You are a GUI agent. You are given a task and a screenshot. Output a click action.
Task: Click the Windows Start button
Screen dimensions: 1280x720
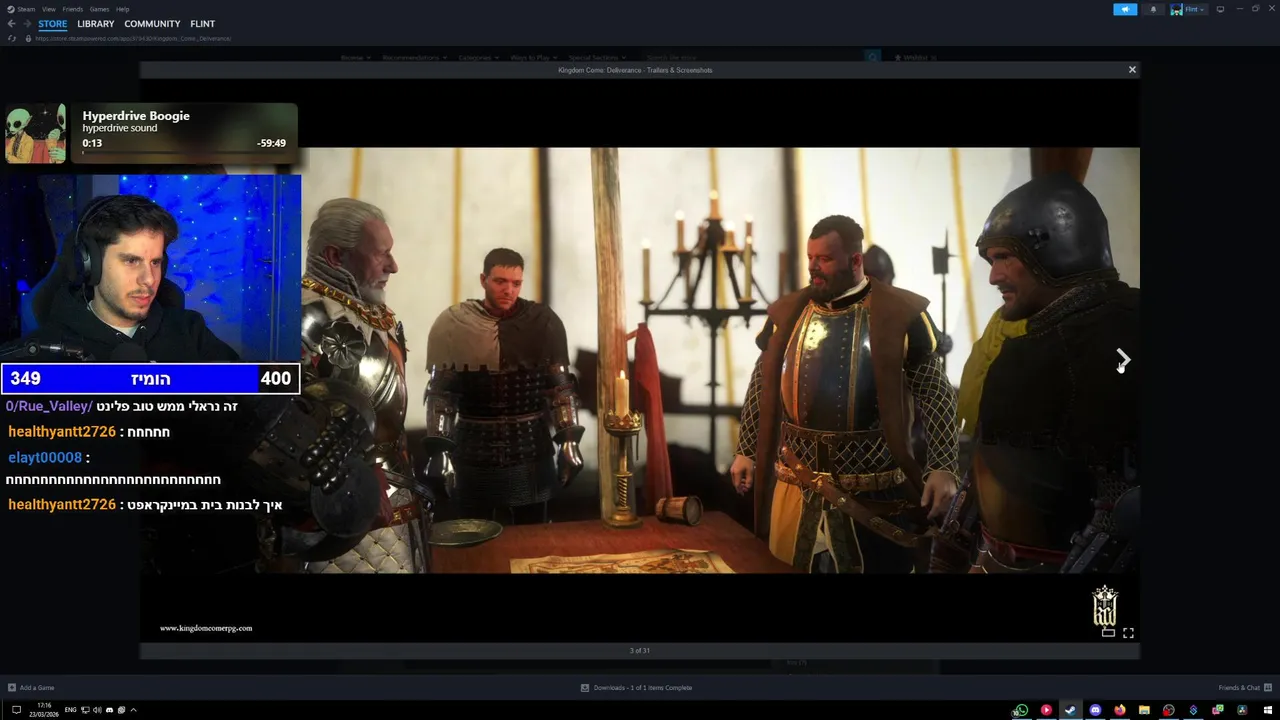1268,710
